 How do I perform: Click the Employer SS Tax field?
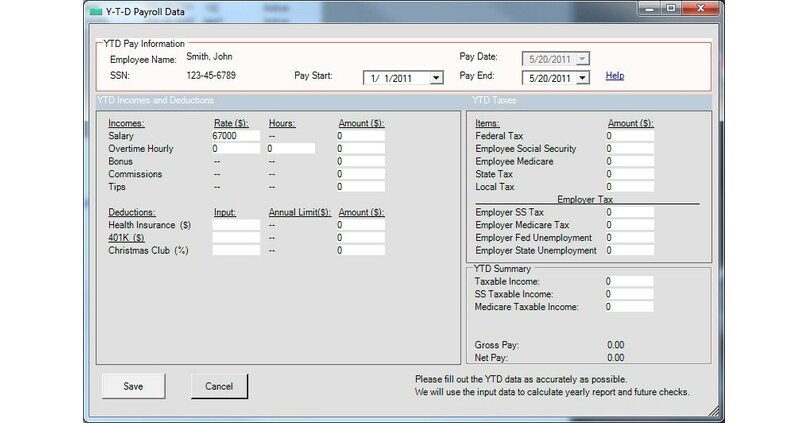(629, 212)
